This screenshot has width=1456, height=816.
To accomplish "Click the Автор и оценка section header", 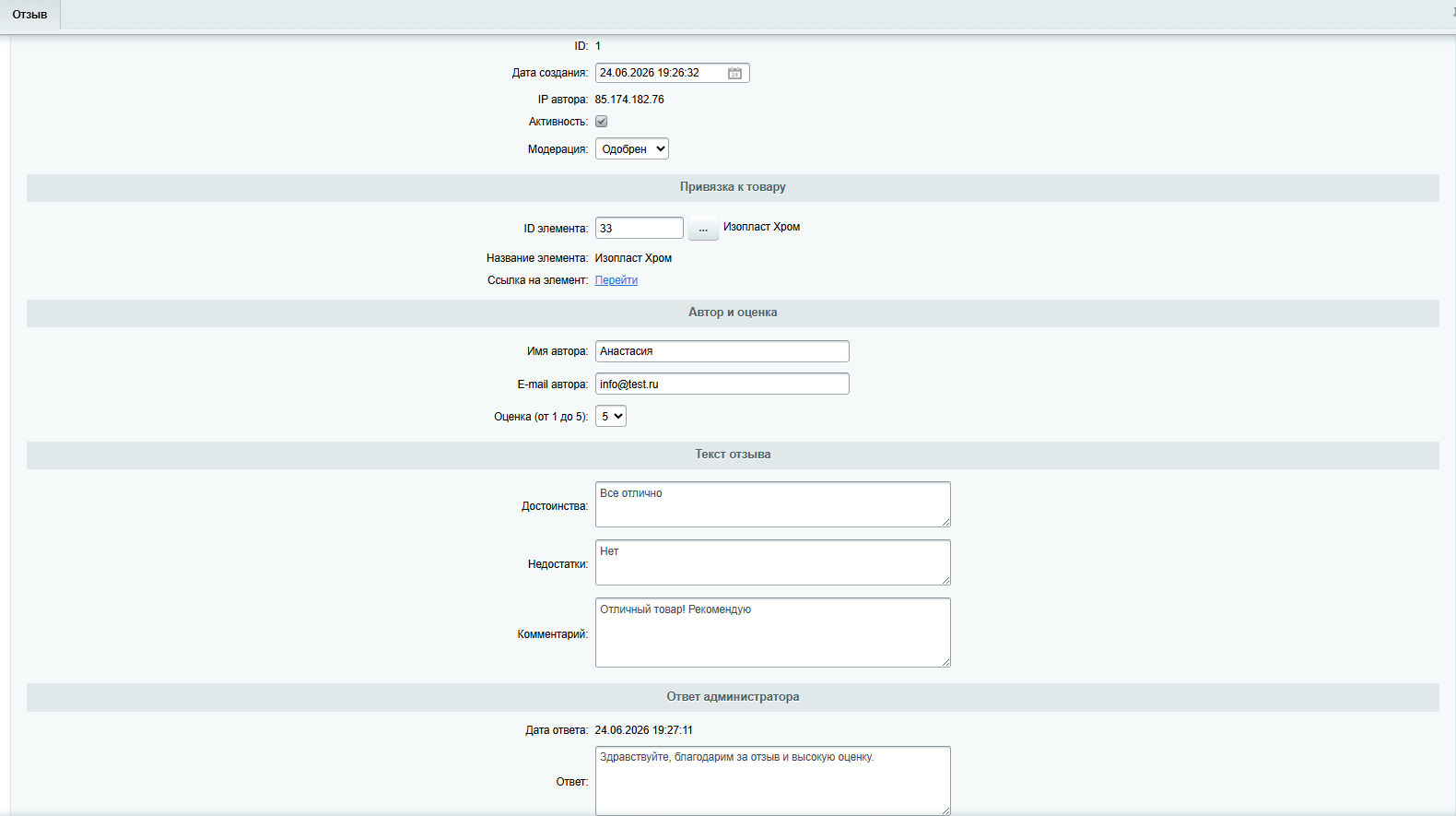I will pyautogui.click(x=733, y=313).
